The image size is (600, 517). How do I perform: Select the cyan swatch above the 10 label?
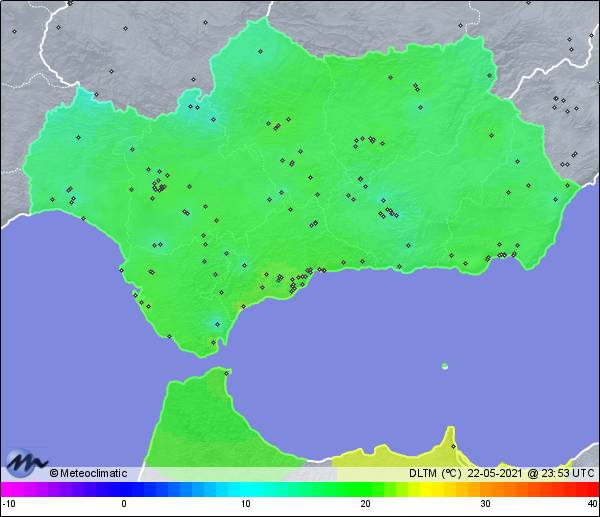point(245,490)
